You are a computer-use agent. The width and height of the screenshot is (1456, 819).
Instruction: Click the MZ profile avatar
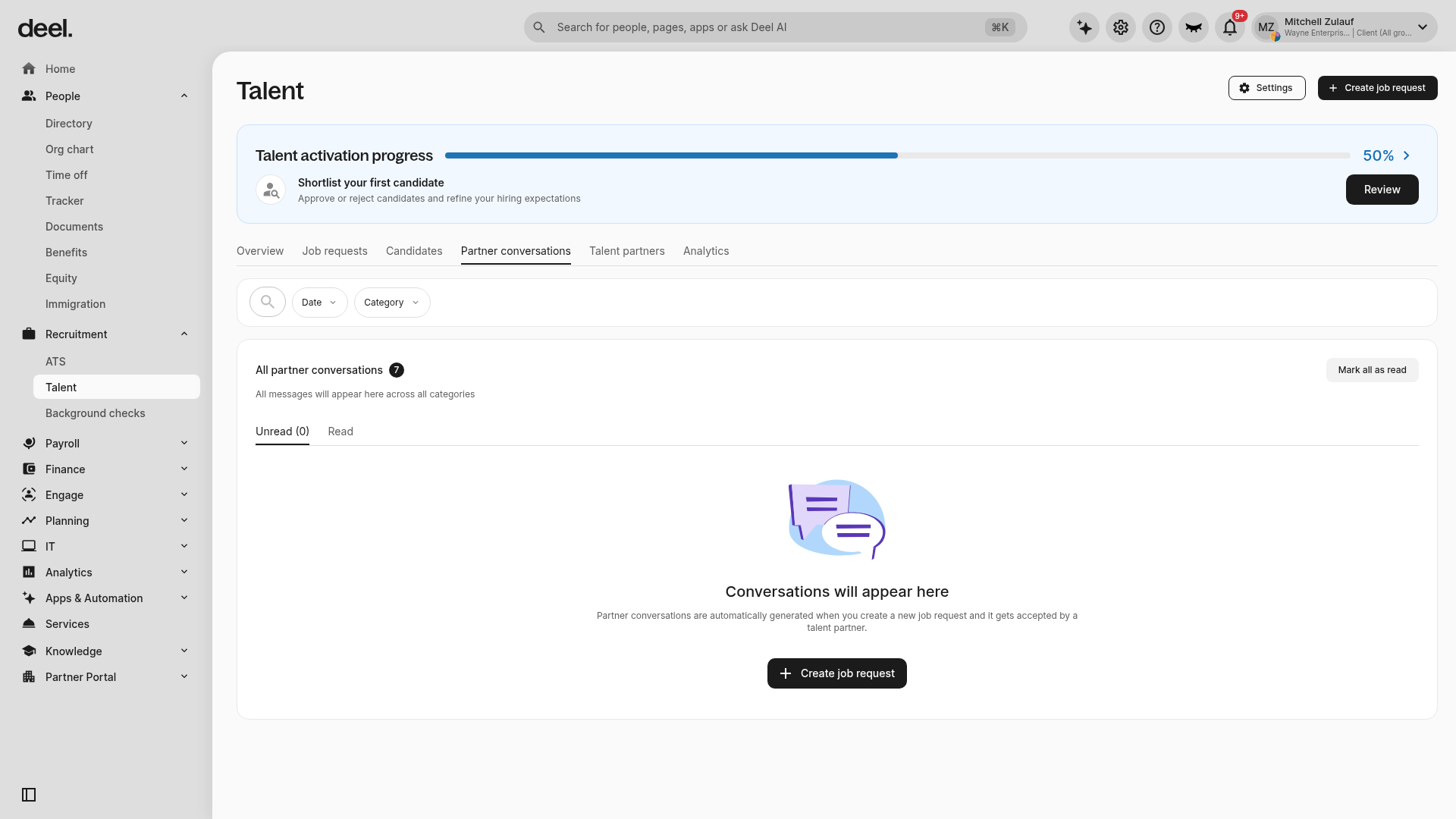[x=1266, y=27]
